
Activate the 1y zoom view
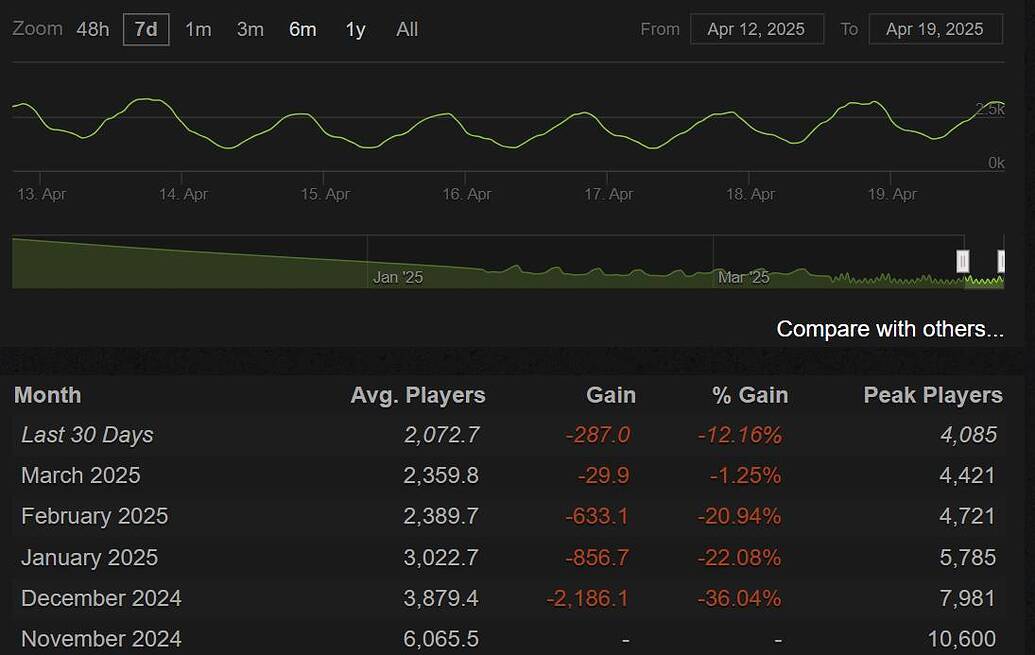click(355, 29)
